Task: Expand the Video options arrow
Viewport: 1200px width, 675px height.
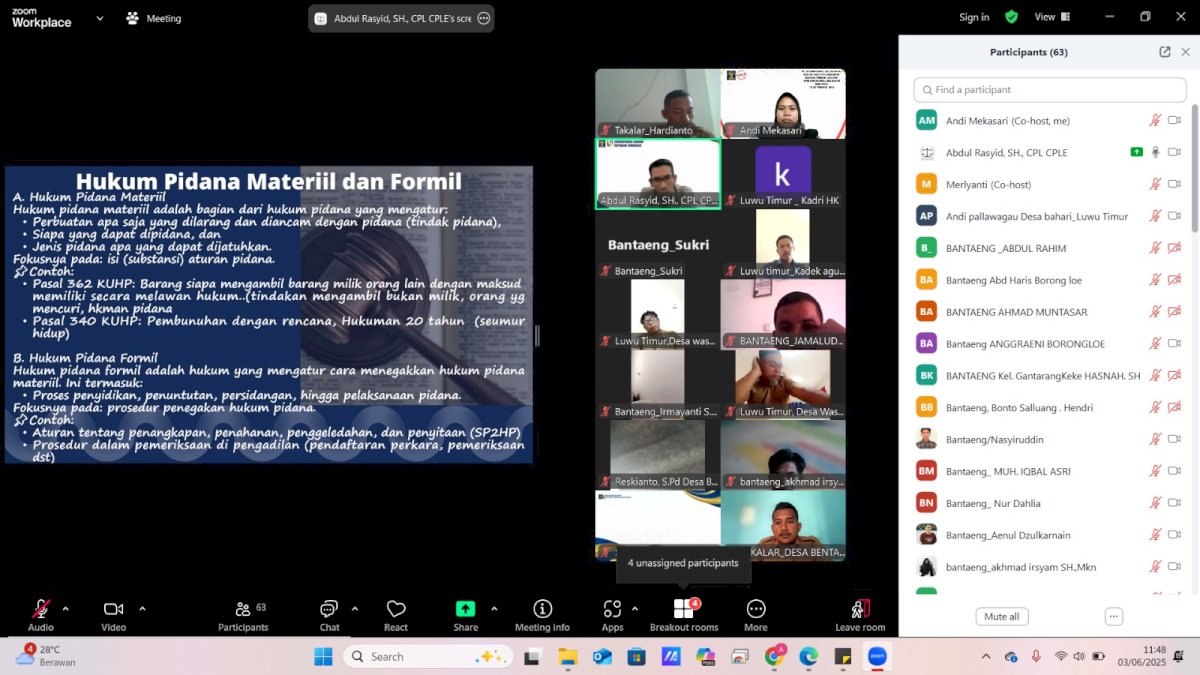Action: pyautogui.click(x=142, y=608)
